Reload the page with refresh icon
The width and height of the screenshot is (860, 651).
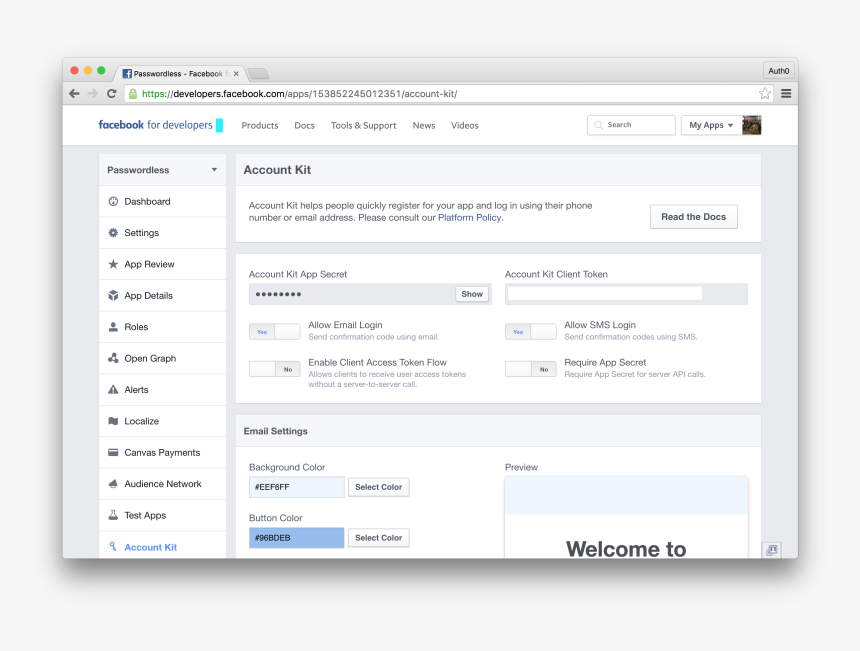coord(111,94)
